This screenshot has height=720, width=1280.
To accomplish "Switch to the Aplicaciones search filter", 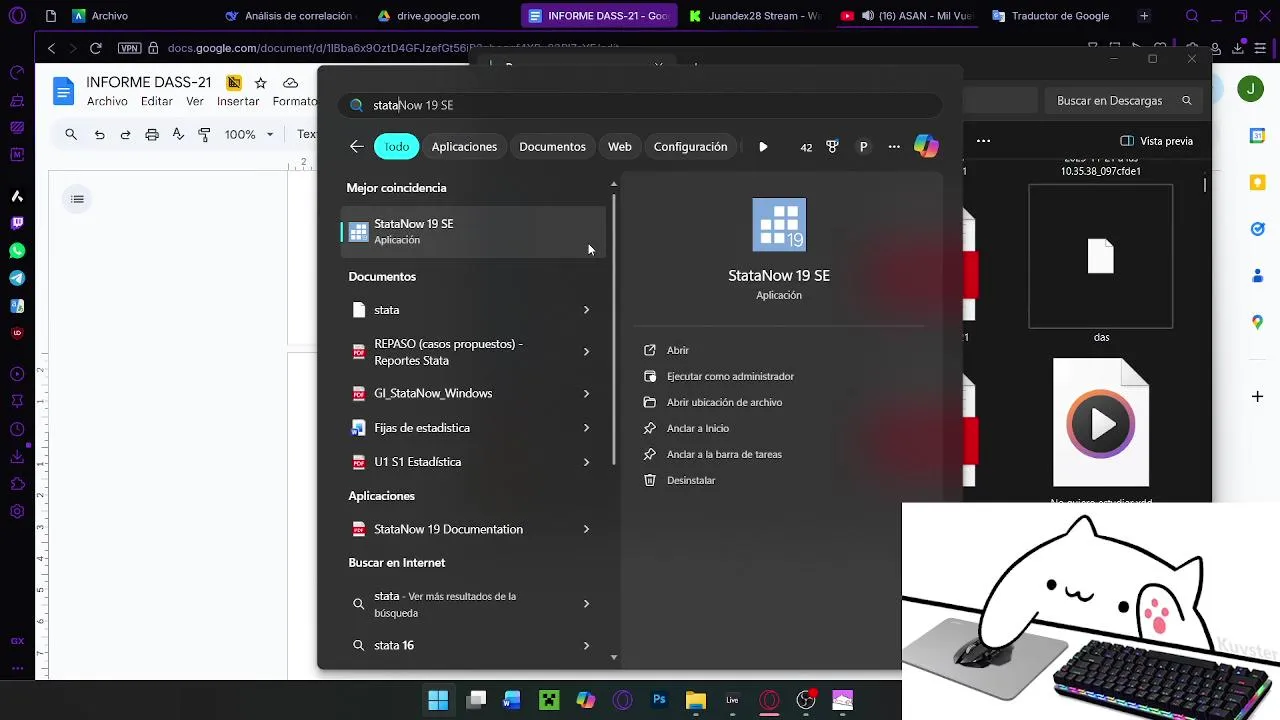I will click(464, 147).
